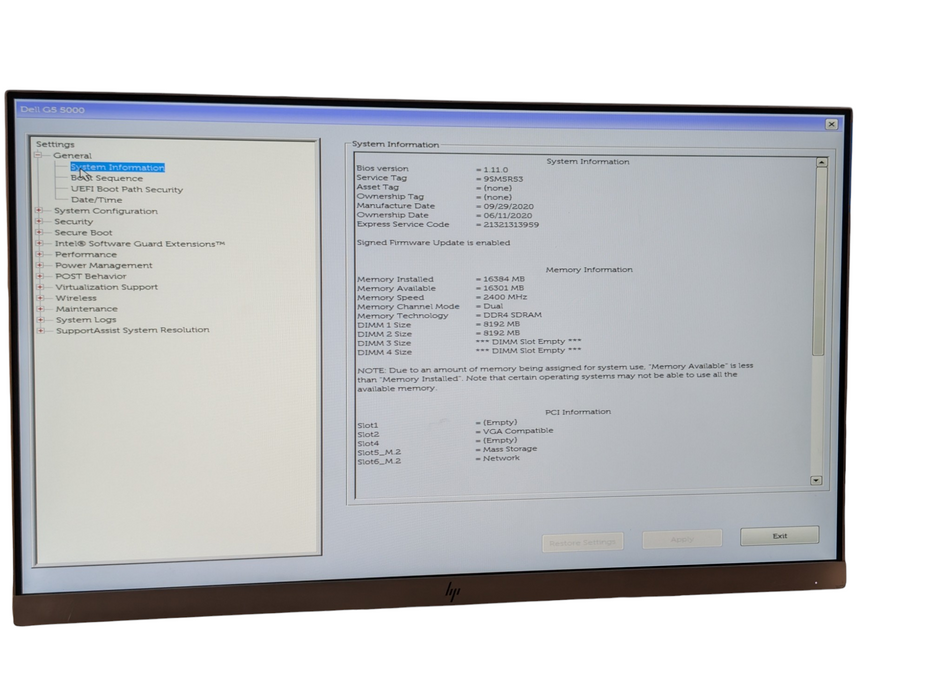Image resolution: width=930 pixels, height=700 pixels.
Task: Click Memory Channel Mode value Dual
Action: point(493,306)
